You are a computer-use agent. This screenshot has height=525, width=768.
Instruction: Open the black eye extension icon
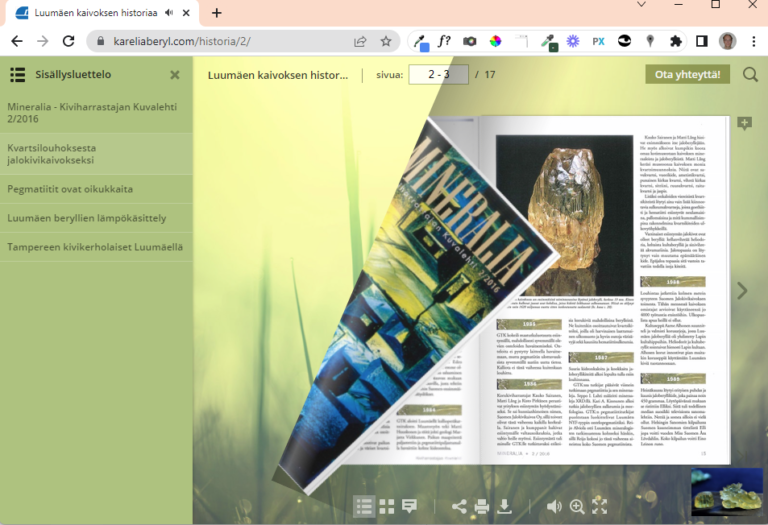[624, 41]
